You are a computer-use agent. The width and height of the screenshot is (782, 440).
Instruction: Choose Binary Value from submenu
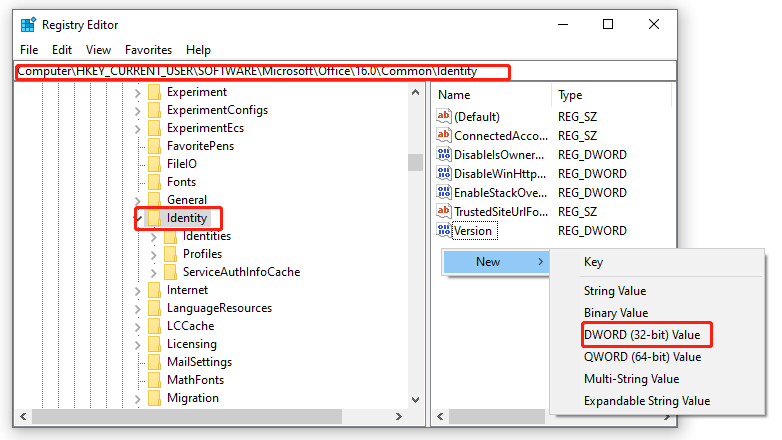click(616, 313)
